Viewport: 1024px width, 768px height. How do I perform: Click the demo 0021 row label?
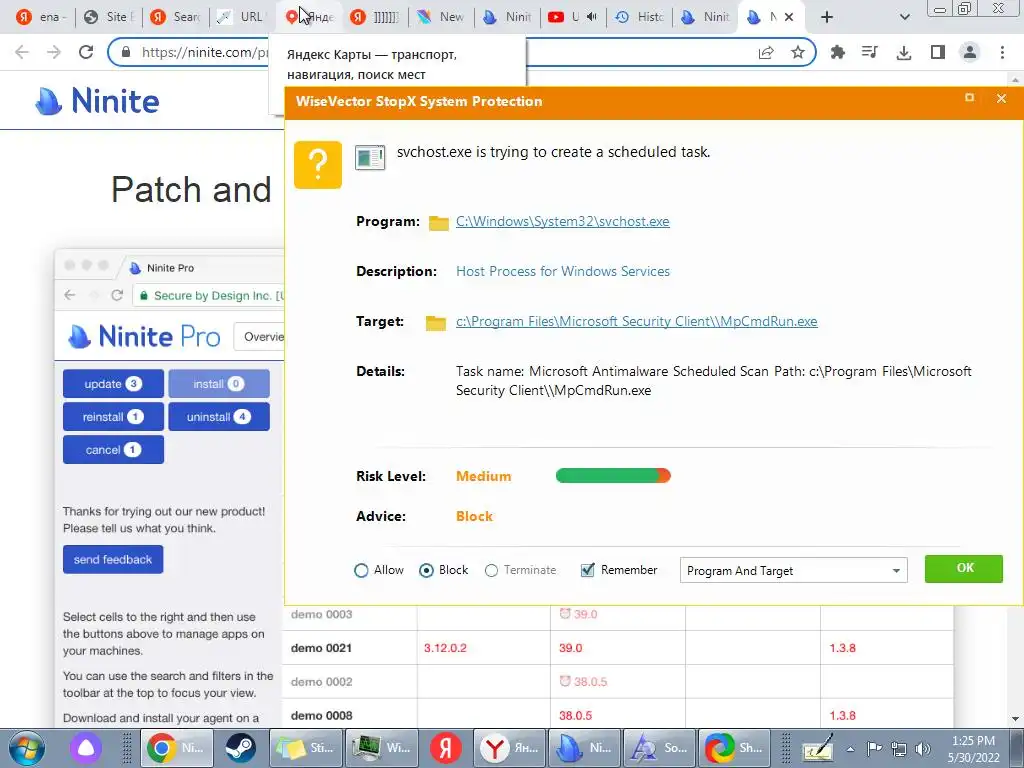321,648
